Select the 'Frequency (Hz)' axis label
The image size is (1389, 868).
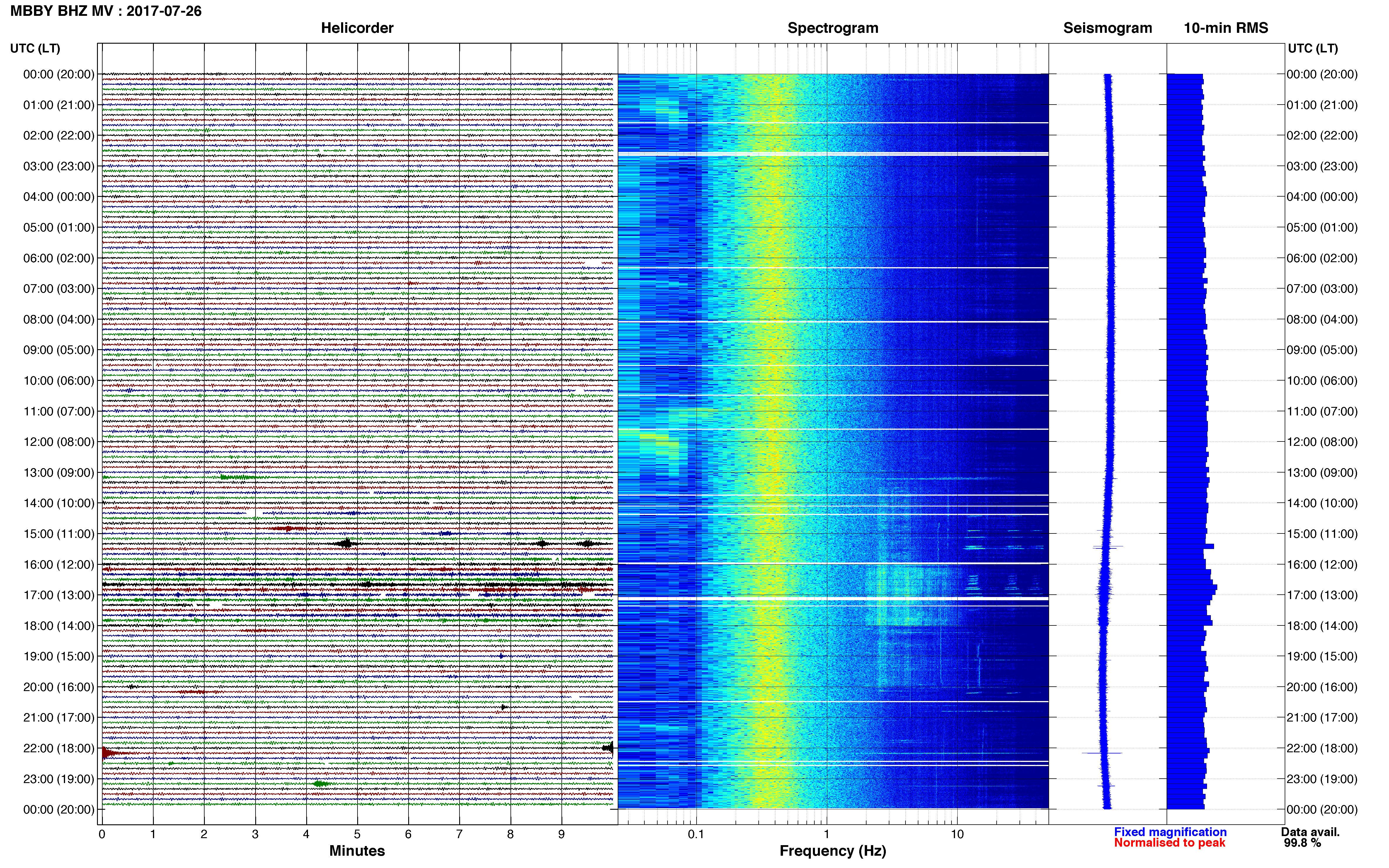pos(833,851)
